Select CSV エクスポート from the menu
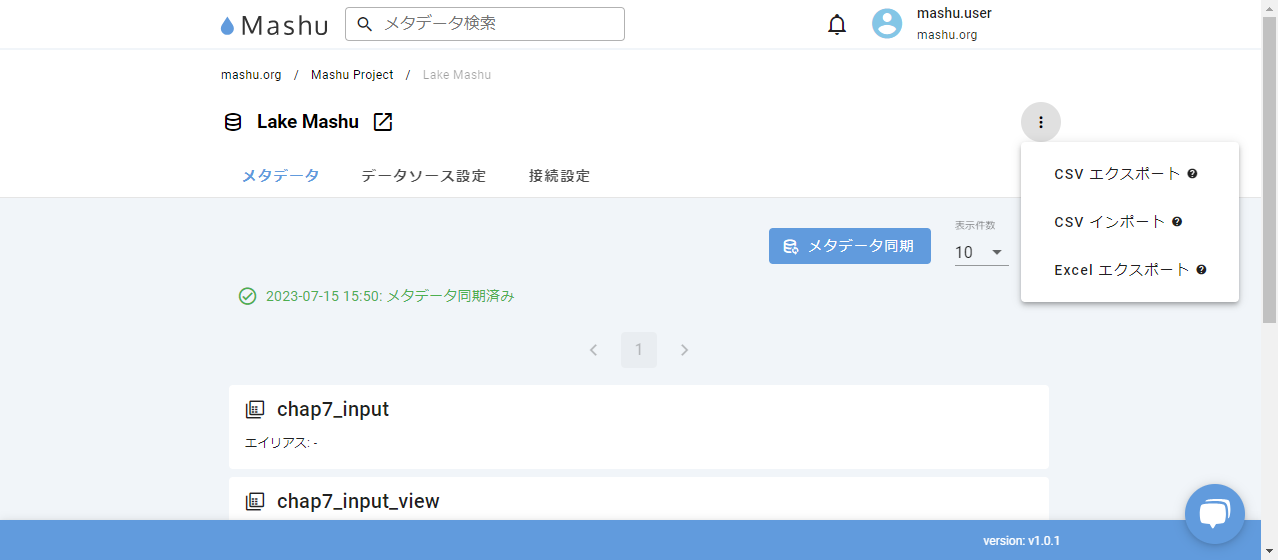 point(1117,174)
